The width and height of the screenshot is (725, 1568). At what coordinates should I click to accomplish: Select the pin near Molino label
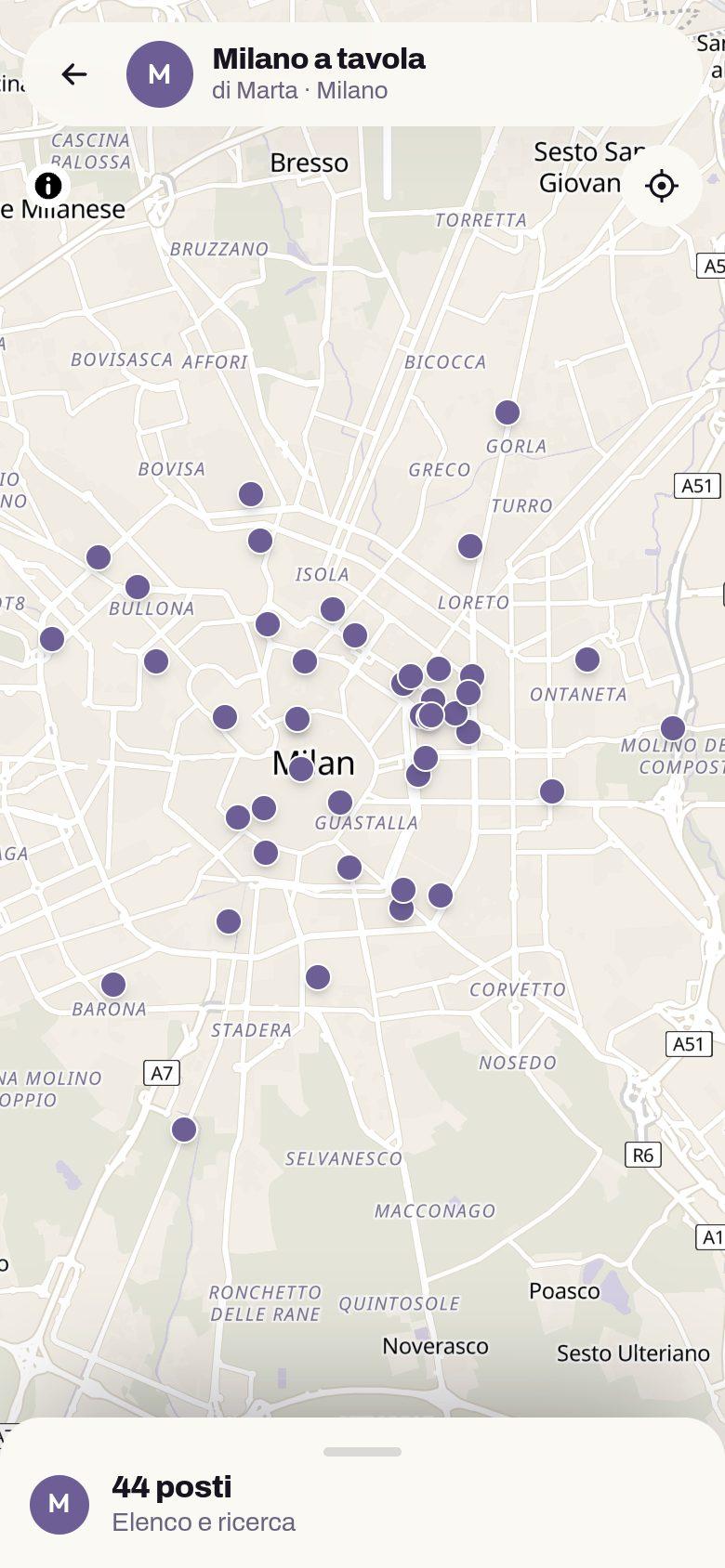pyautogui.click(x=673, y=728)
